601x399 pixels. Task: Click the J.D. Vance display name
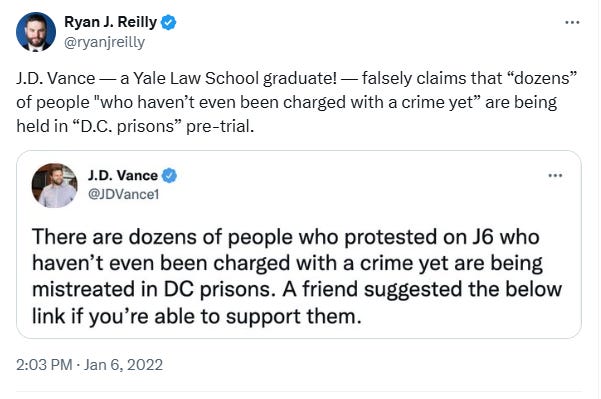pos(123,176)
